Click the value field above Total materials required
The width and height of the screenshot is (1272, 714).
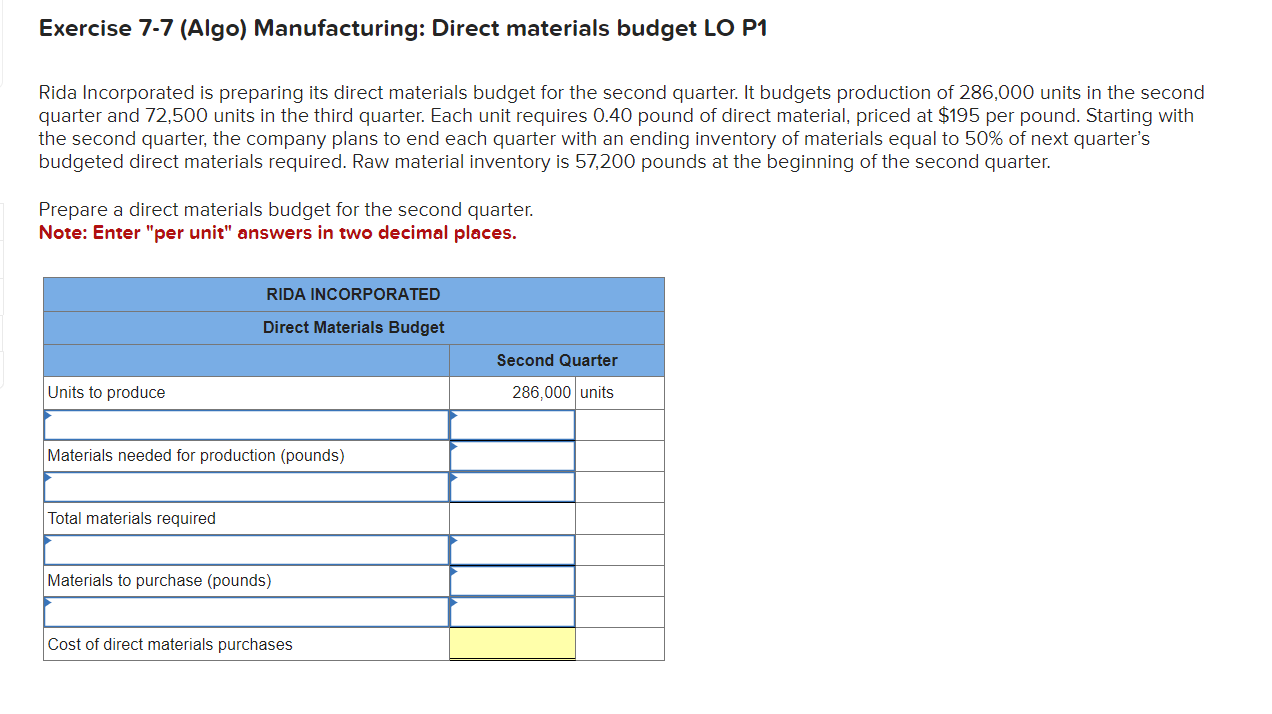click(x=512, y=487)
